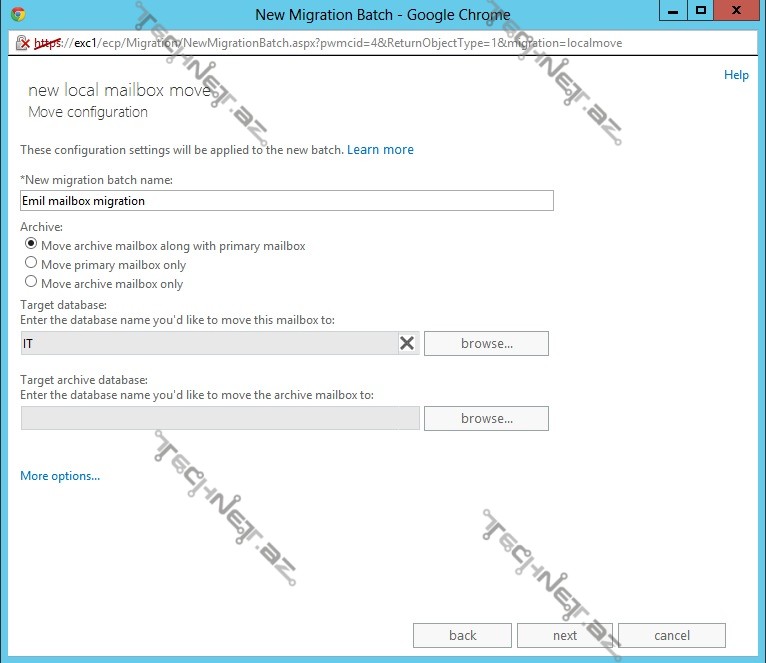Open the Learn more link
Screen dimensions: 766x663
[380, 150]
